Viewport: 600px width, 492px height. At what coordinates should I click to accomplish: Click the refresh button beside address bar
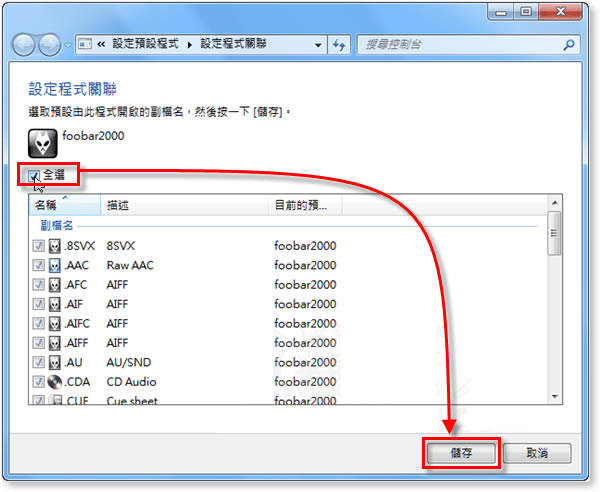(x=339, y=45)
